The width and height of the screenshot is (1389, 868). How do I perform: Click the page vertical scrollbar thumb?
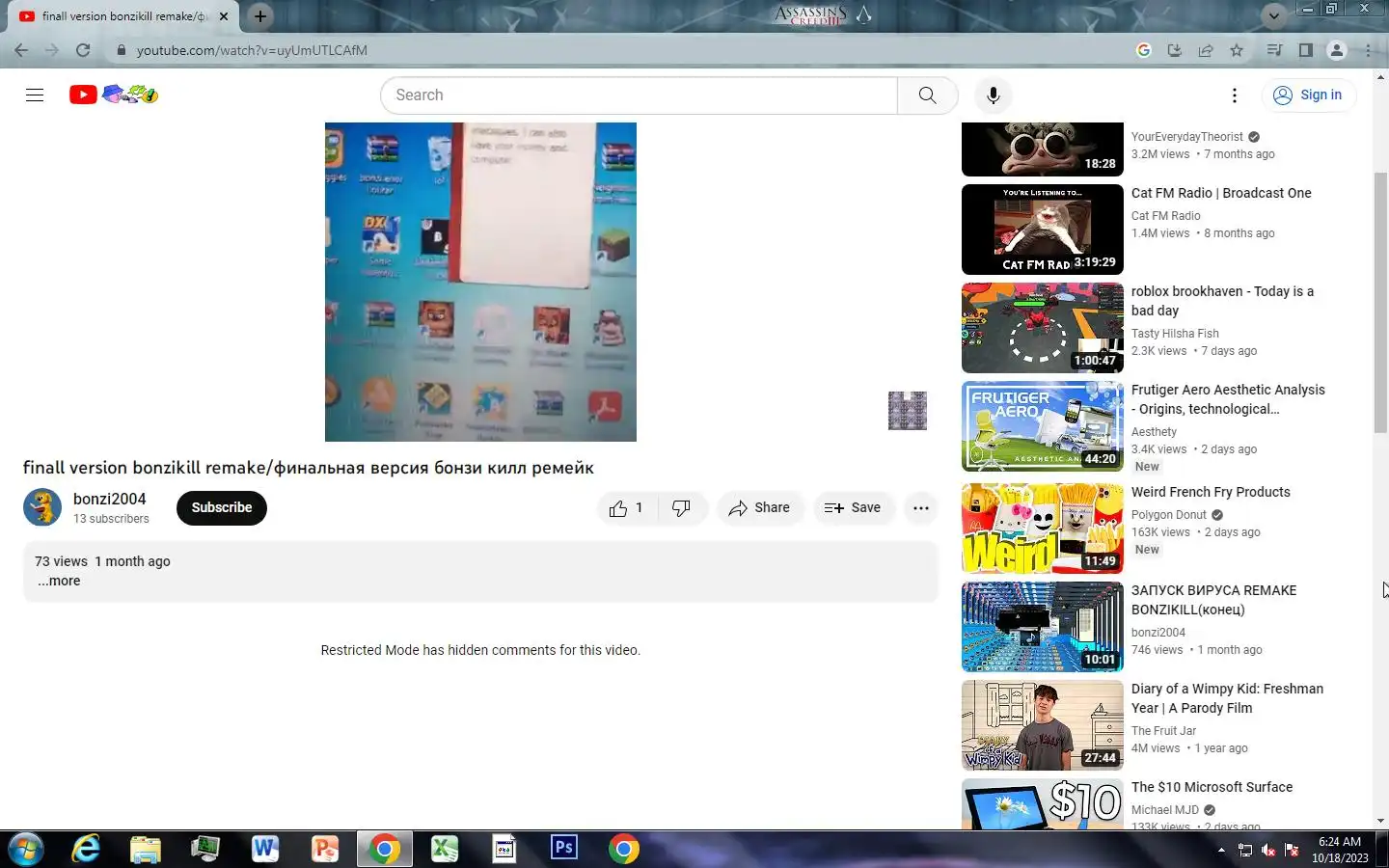pos(1380,304)
